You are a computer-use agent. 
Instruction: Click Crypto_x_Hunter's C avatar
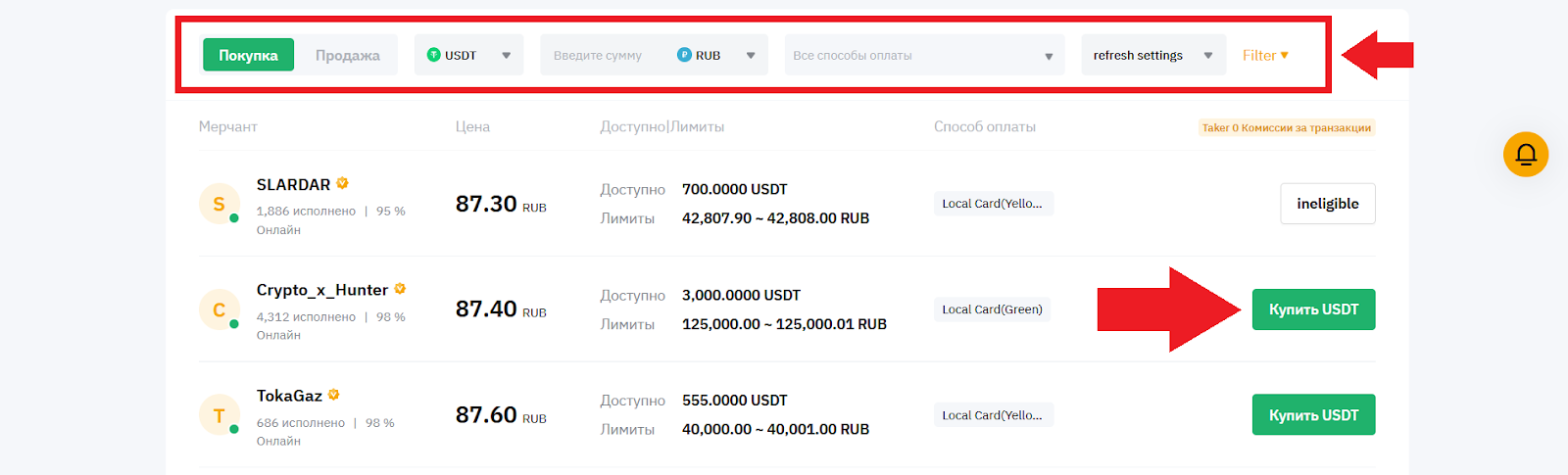pos(219,309)
